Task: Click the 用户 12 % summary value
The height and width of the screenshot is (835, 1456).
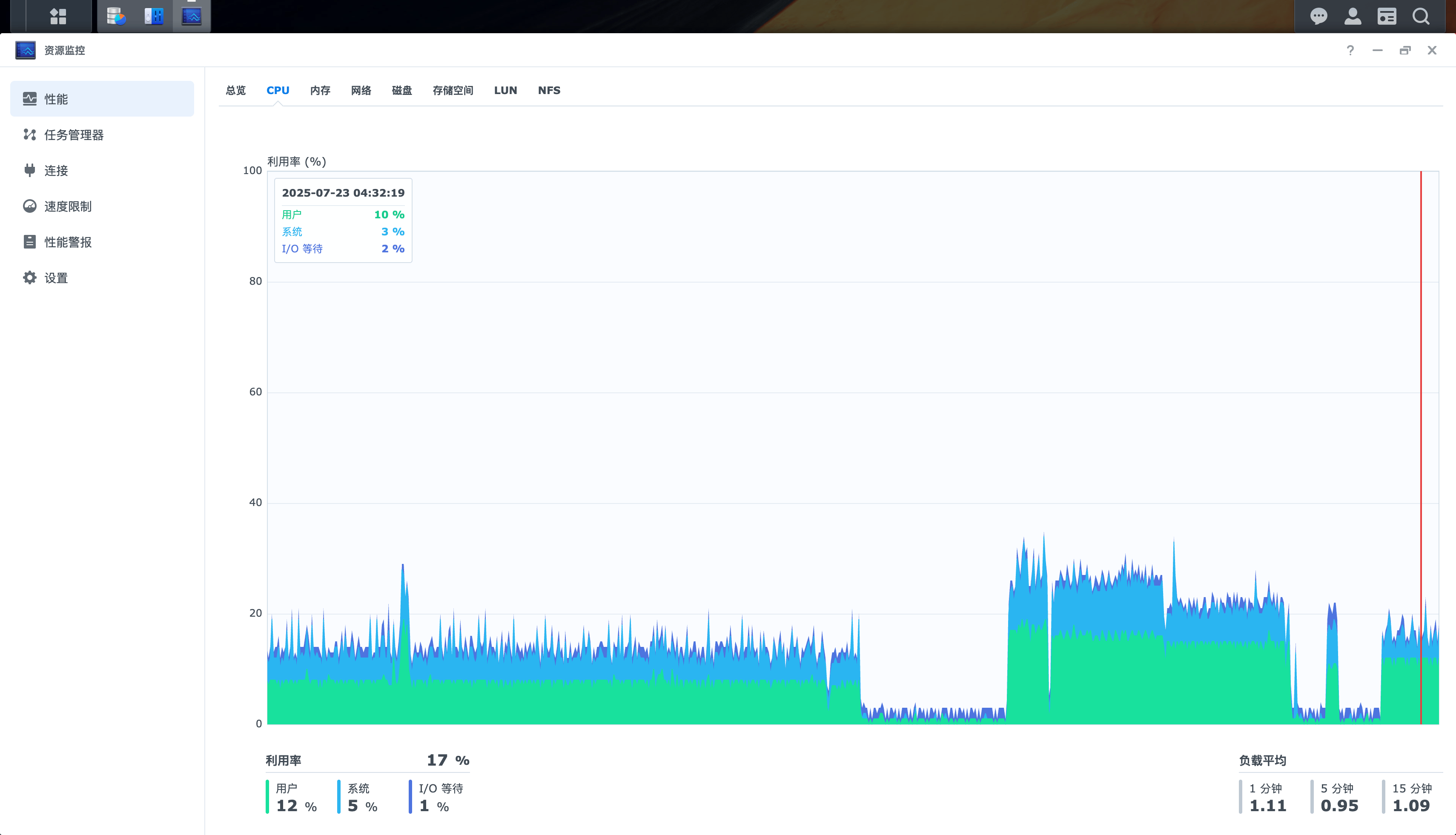Action: click(297, 806)
